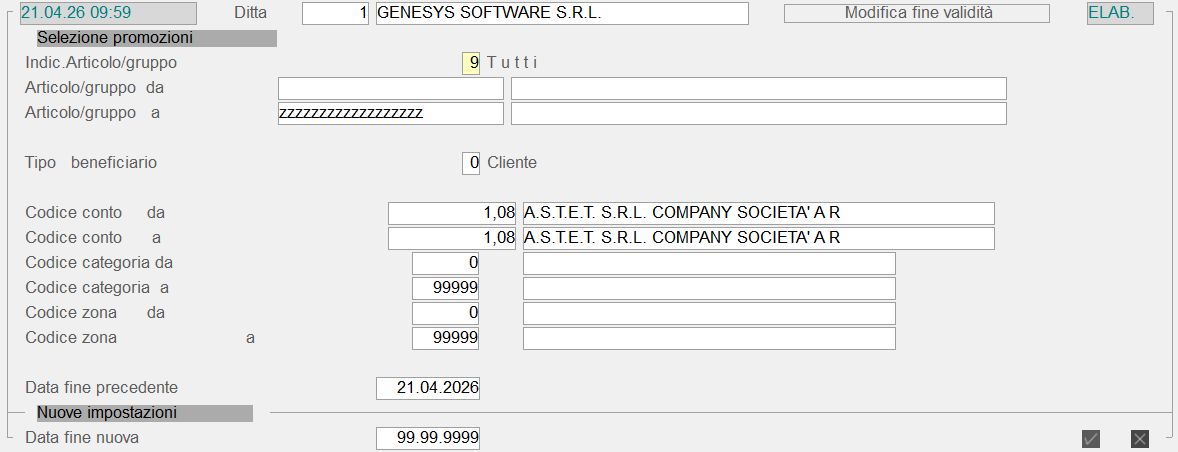Select the Codice categoria a field
The height and width of the screenshot is (452, 1178).
(x=446, y=288)
